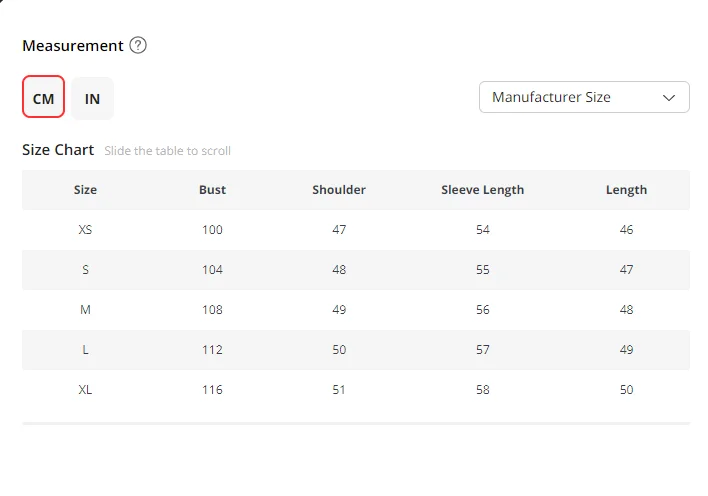This screenshot has height=496, width=708.
Task: Click the Size column header
Action: (x=85, y=190)
